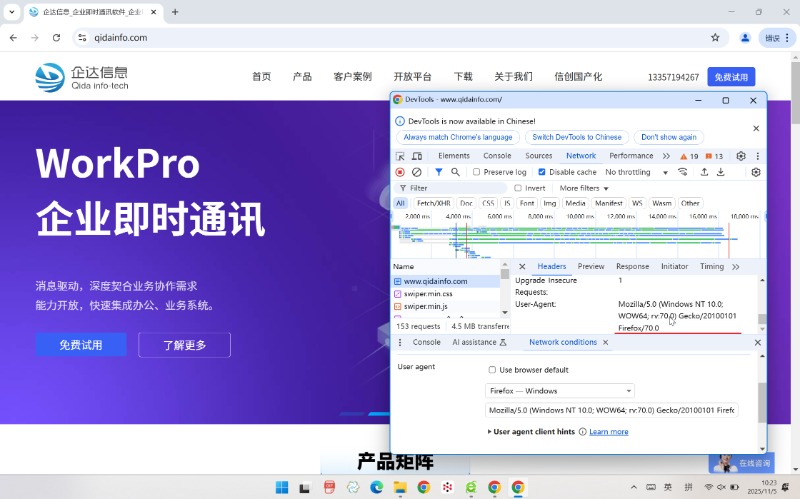Click Switch DevTools to Chinese button
Image resolution: width=800 pixels, height=499 pixels.
click(x=577, y=137)
